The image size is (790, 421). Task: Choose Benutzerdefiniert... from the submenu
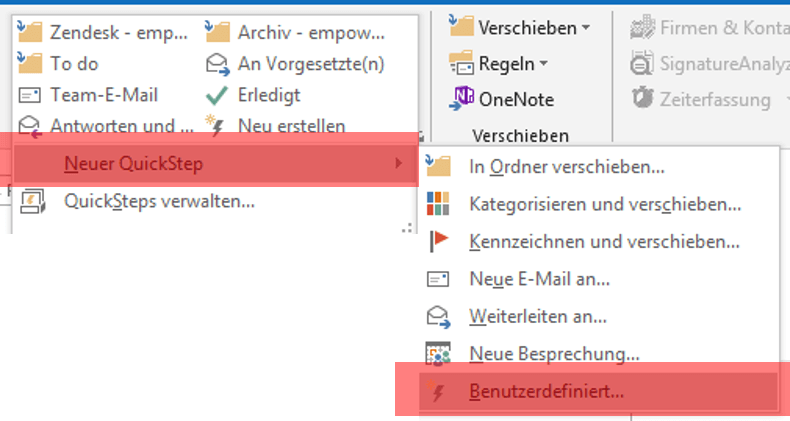pyautogui.click(x=546, y=391)
